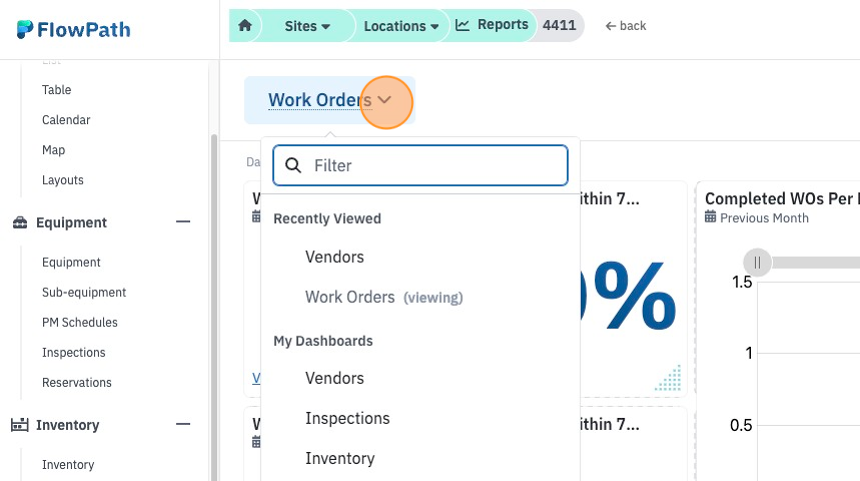Screen dimensions: 860x481
Task: Click the sidebar vertical scrollbar
Action: pyautogui.click(x=214, y=307)
